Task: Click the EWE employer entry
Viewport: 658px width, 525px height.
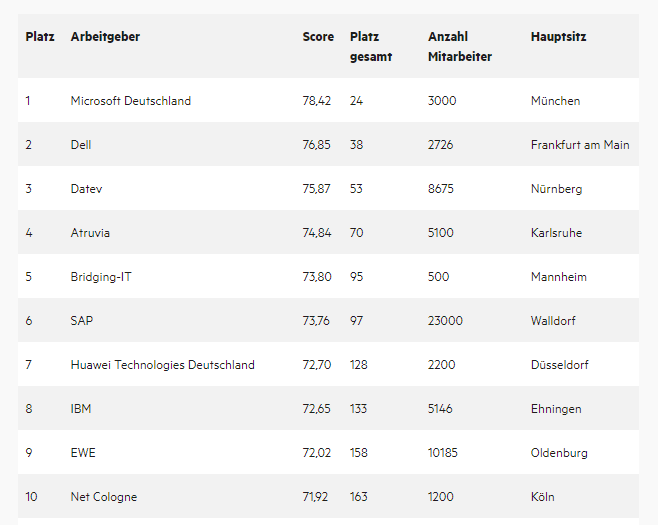Action: coord(83,453)
